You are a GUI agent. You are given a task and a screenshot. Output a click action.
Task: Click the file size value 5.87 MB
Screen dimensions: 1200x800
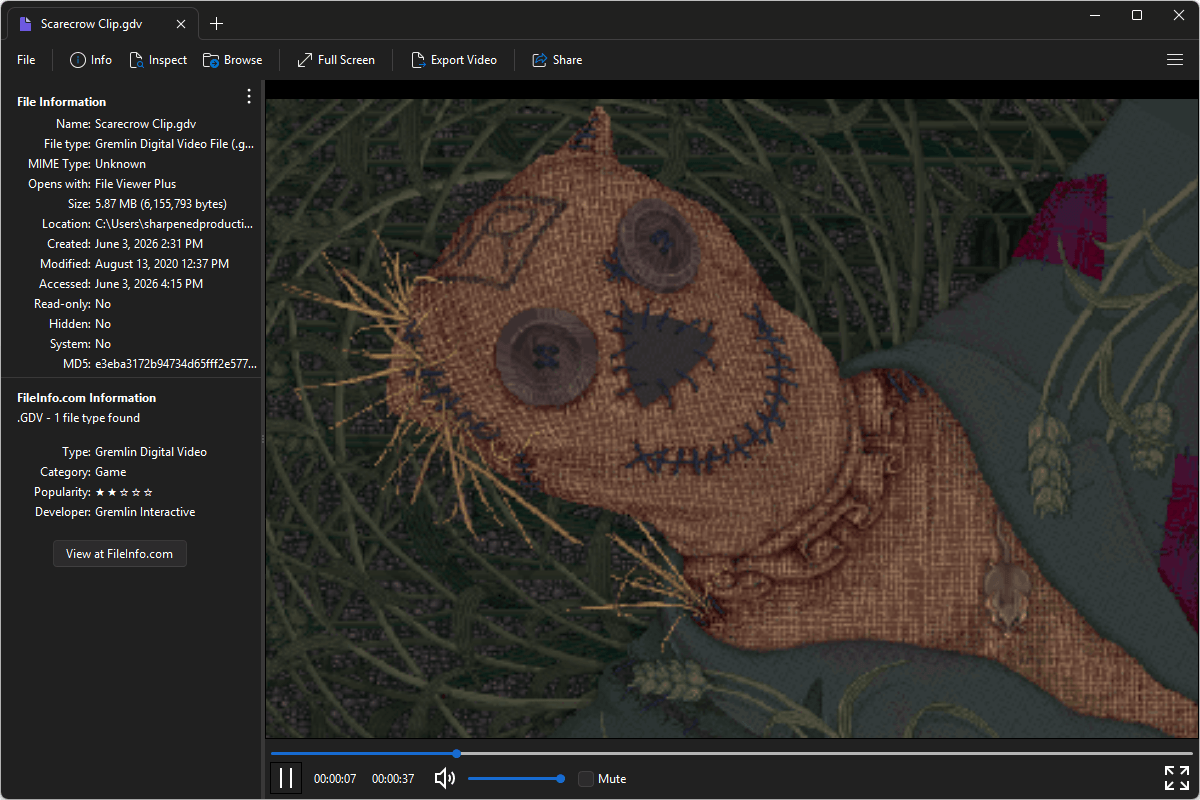click(x=161, y=204)
